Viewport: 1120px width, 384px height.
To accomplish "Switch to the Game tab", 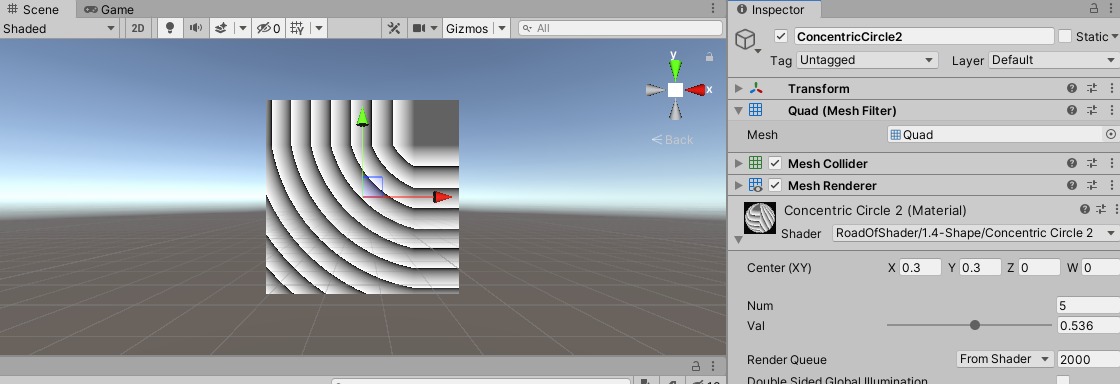I will coord(109,9).
